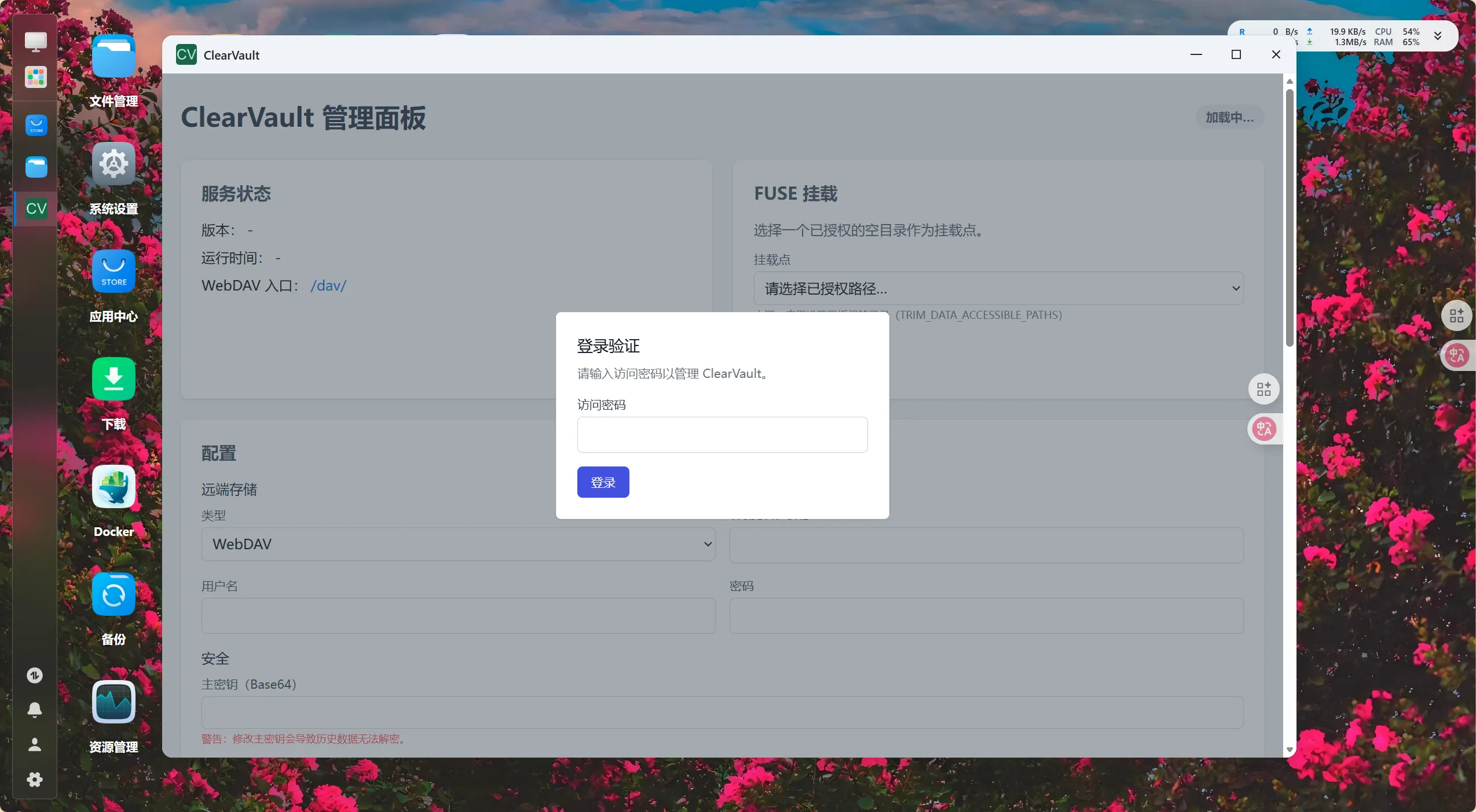Click the 主密钥 (Base64) input field

(722, 712)
